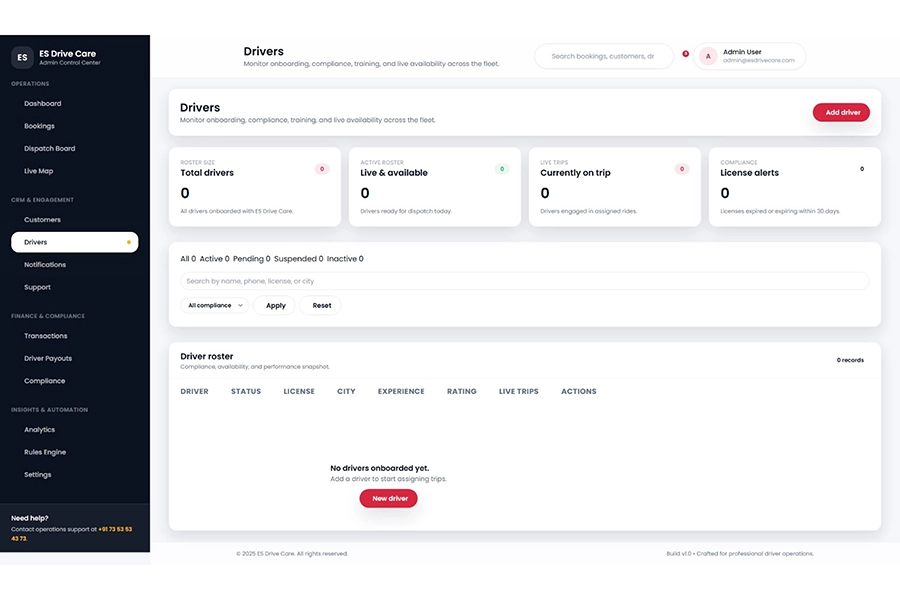View the Notifications section
Image resolution: width=900 pixels, height=600 pixels.
point(48,264)
